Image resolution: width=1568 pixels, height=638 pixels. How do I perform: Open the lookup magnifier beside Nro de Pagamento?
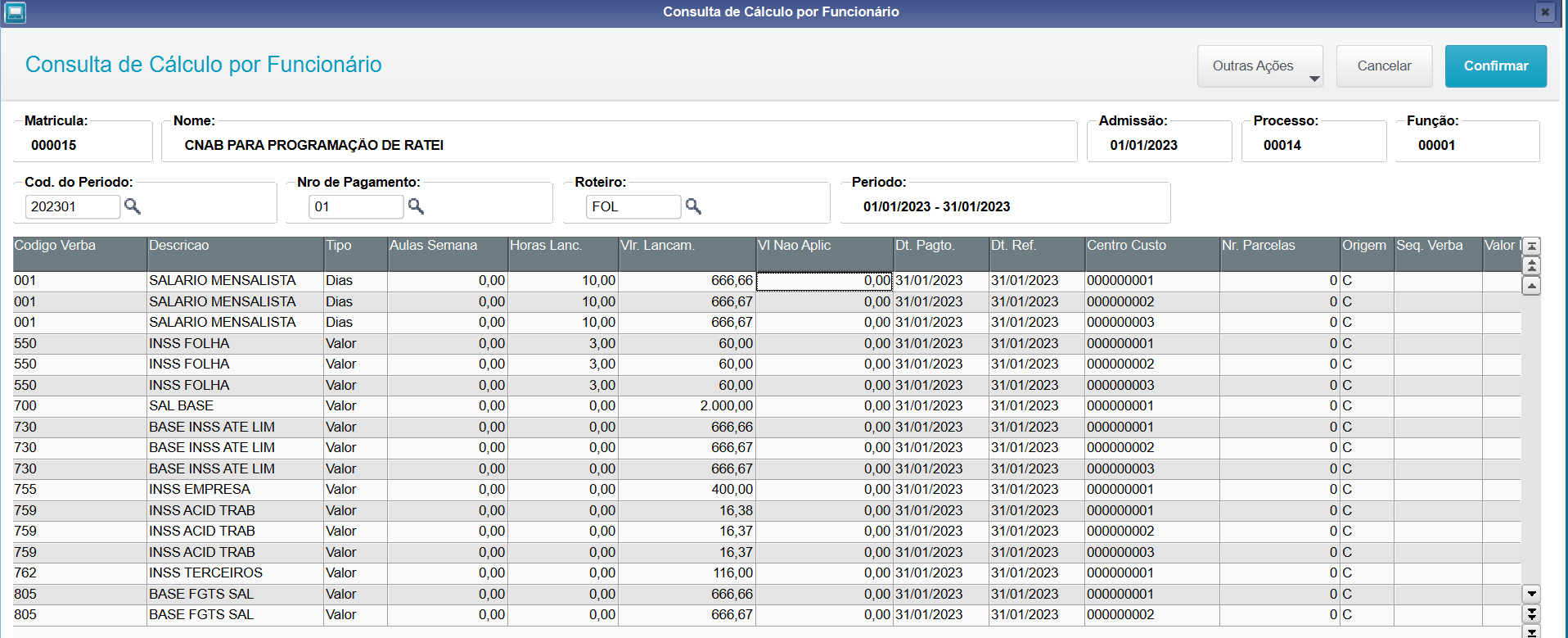click(416, 206)
